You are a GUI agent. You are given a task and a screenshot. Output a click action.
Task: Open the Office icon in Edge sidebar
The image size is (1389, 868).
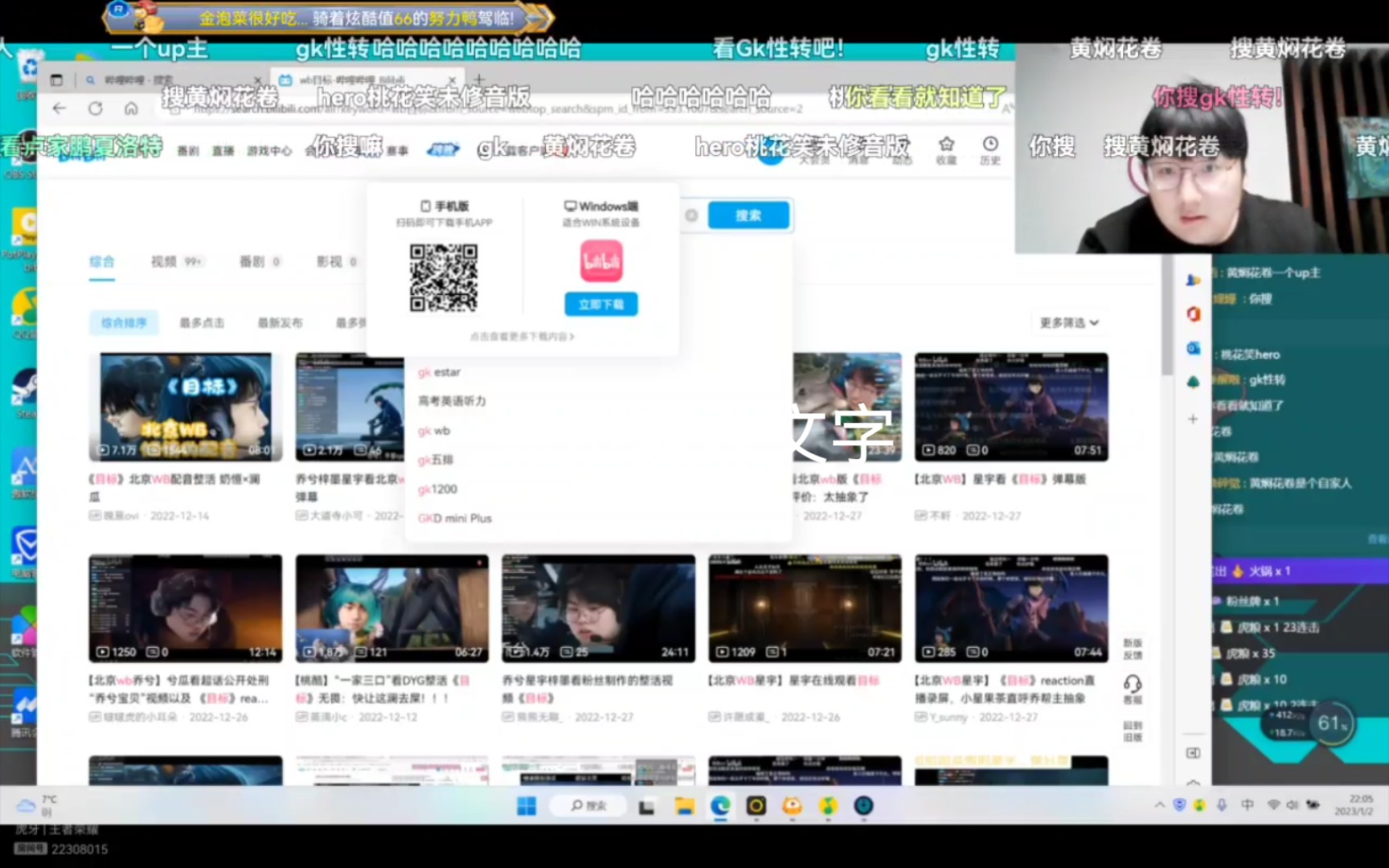click(x=1194, y=314)
